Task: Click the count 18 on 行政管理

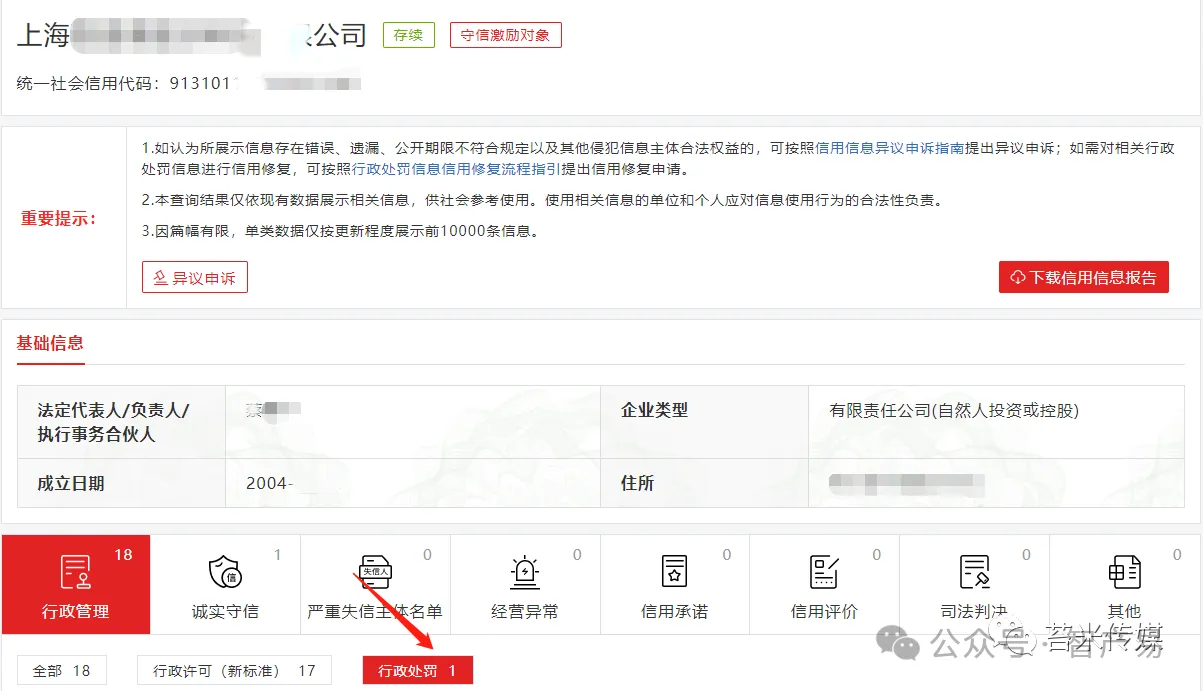Action: coord(123,554)
